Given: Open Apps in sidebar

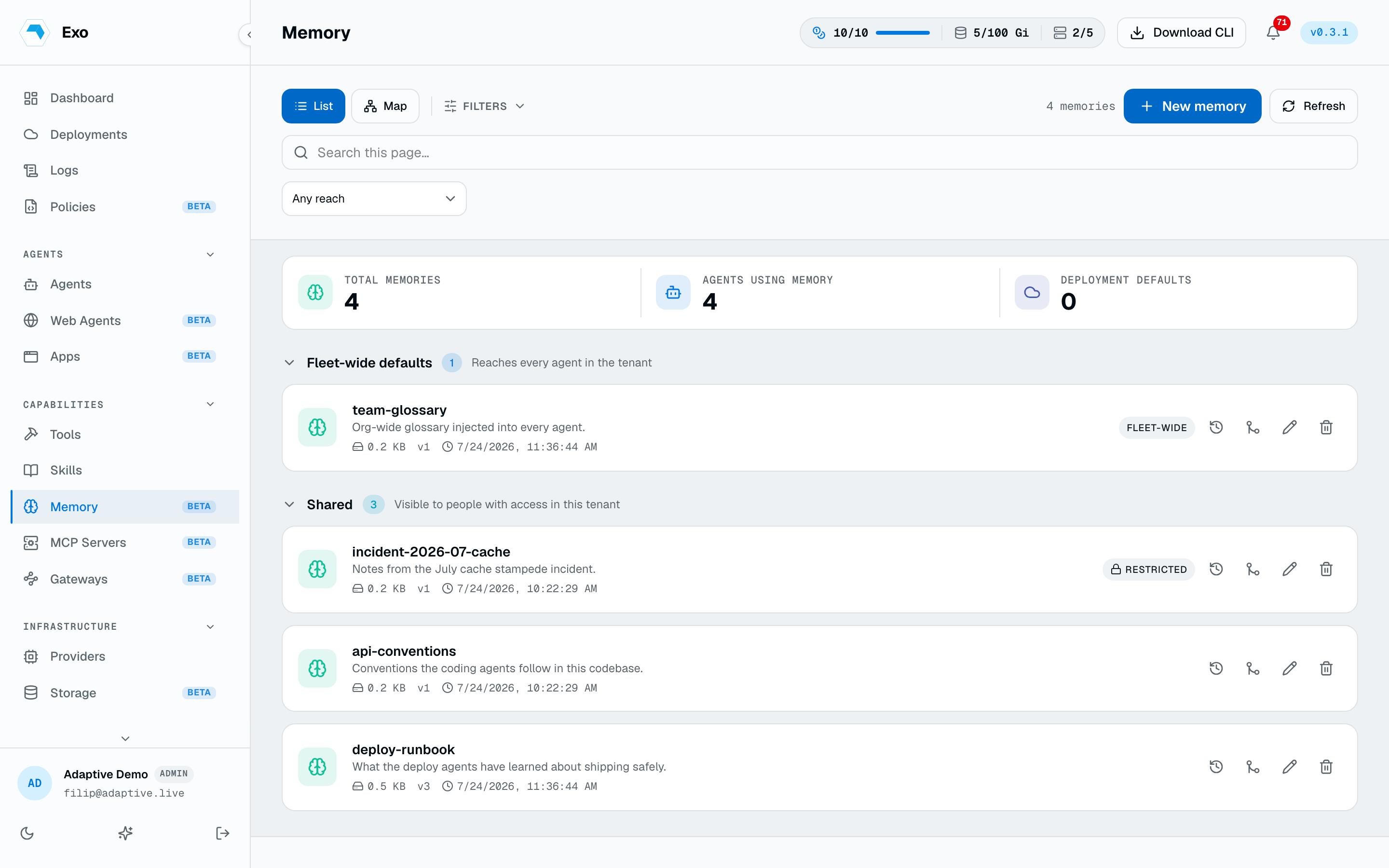Looking at the screenshot, I should 125,356.
